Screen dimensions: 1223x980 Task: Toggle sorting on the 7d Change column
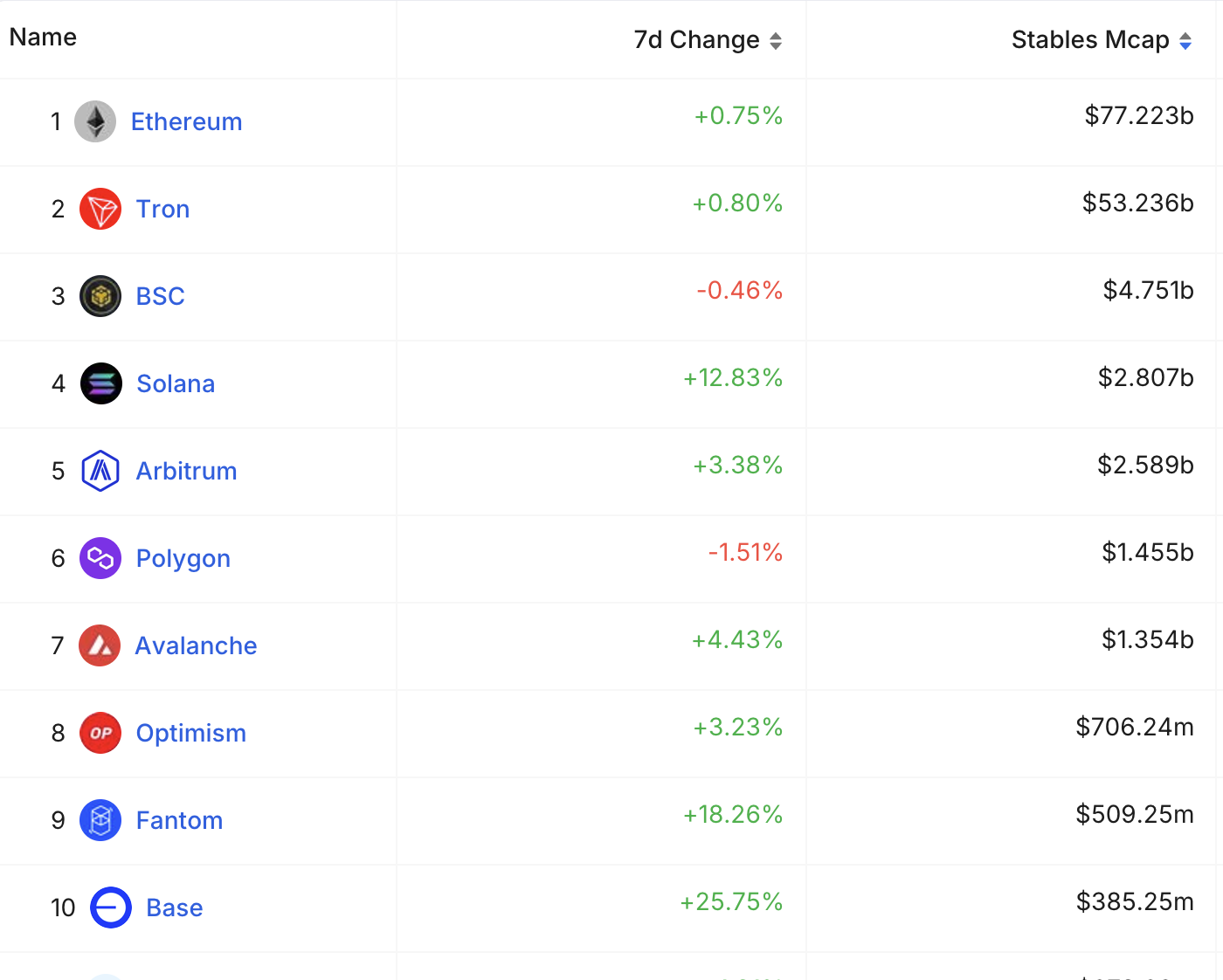point(776,40)
